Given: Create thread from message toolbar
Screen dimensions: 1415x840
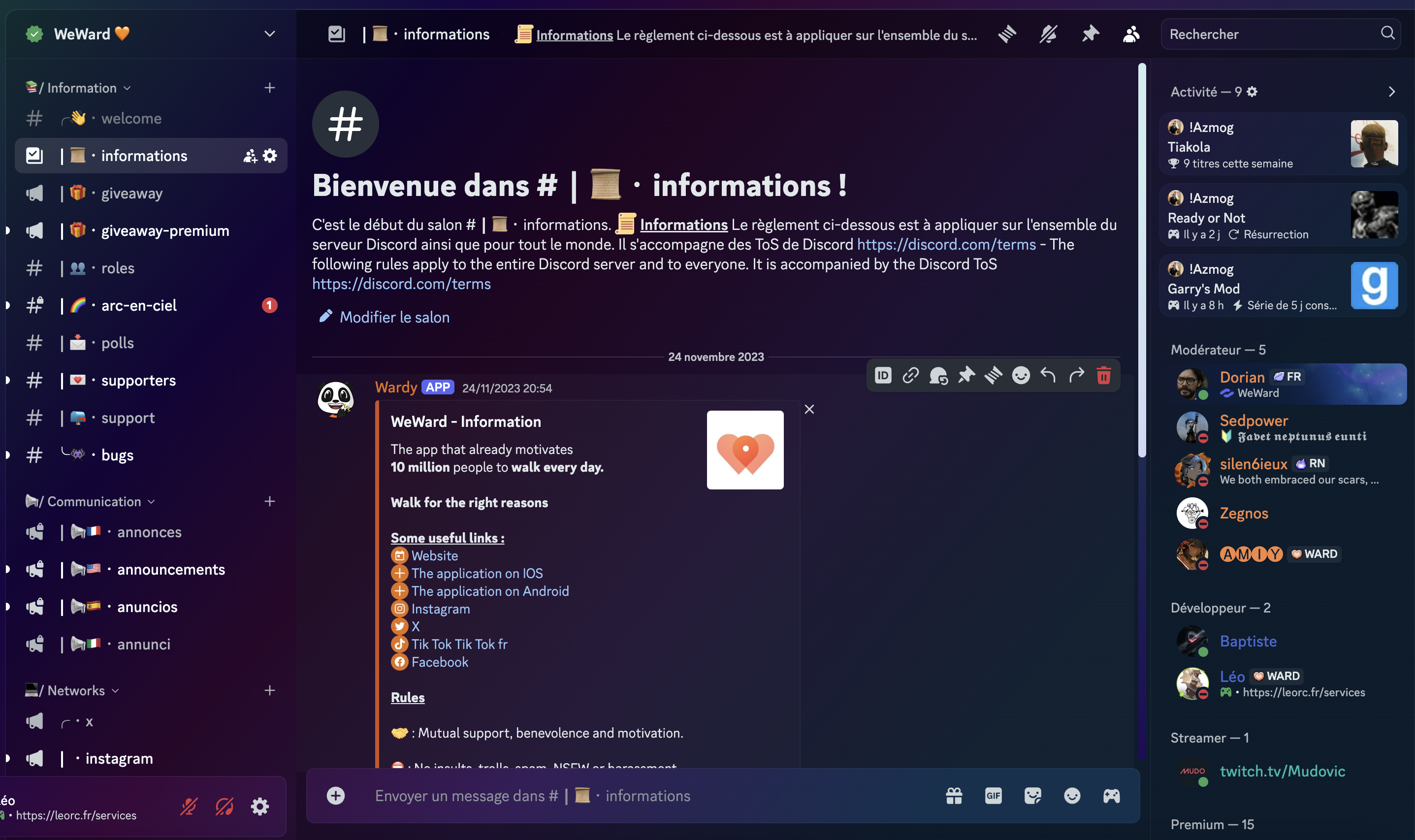Looking at the screenshot, I should pyautogui.click(x=994, y=375).
